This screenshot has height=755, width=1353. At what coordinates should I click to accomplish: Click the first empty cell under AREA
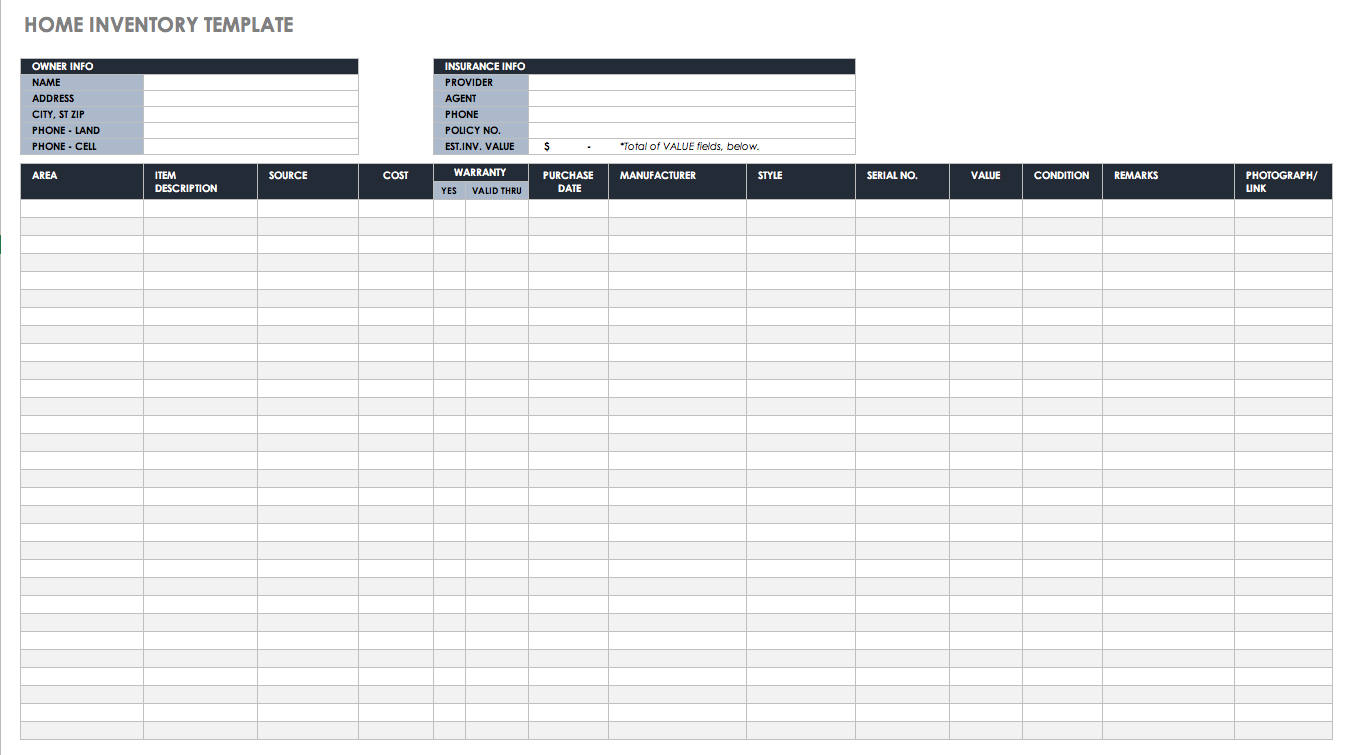pyautogui.click(x=81, y=208)
